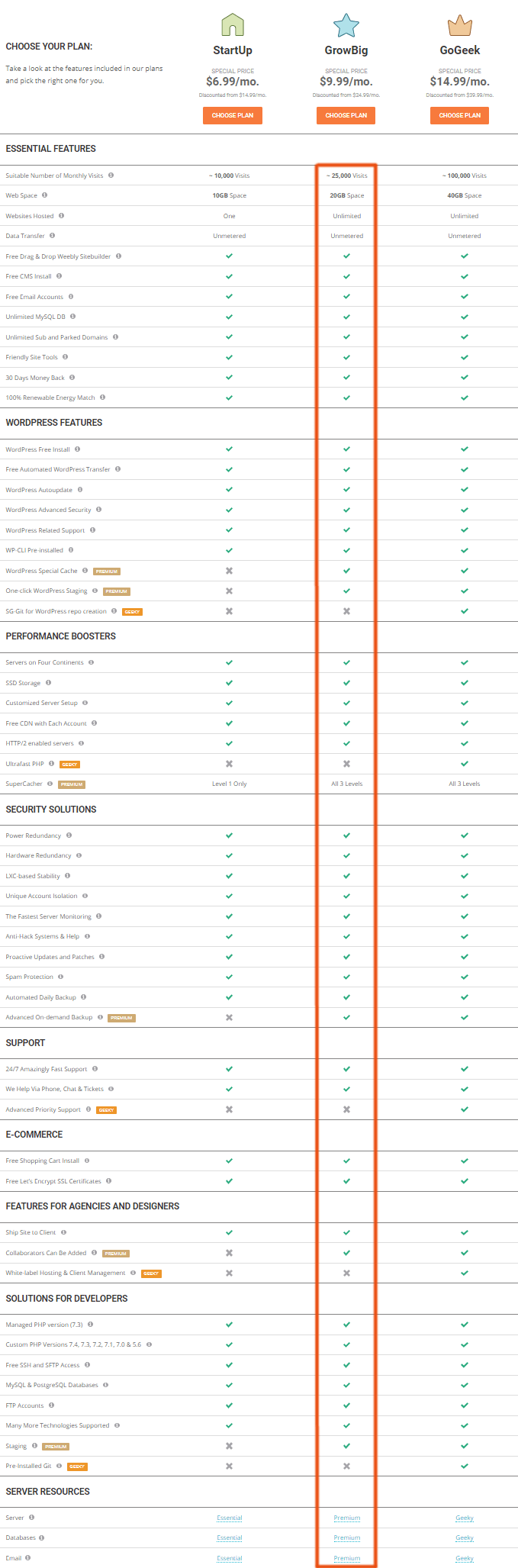Viewport: 518px width, 1568px height.
Task: Click the StartUp house plan icon
Action: pyautogui.click(x=232, y=24)
